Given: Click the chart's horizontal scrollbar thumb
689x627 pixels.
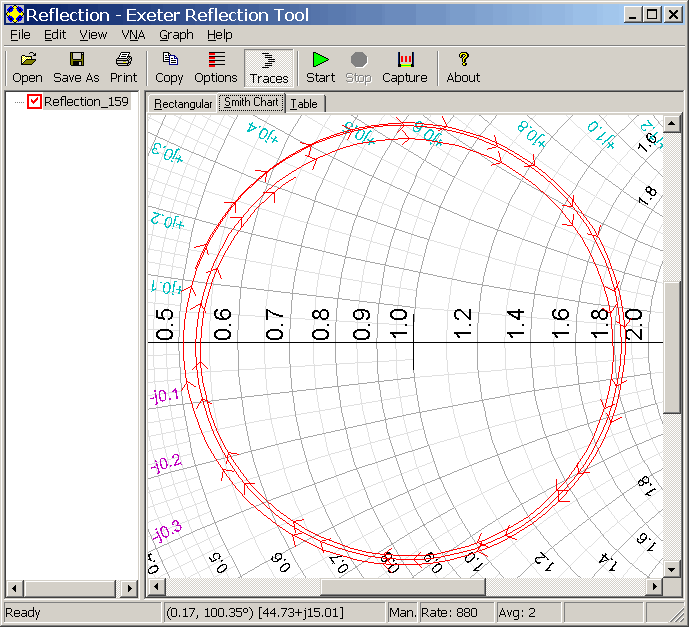Looking at the screenshot, I should click(403, 587).
